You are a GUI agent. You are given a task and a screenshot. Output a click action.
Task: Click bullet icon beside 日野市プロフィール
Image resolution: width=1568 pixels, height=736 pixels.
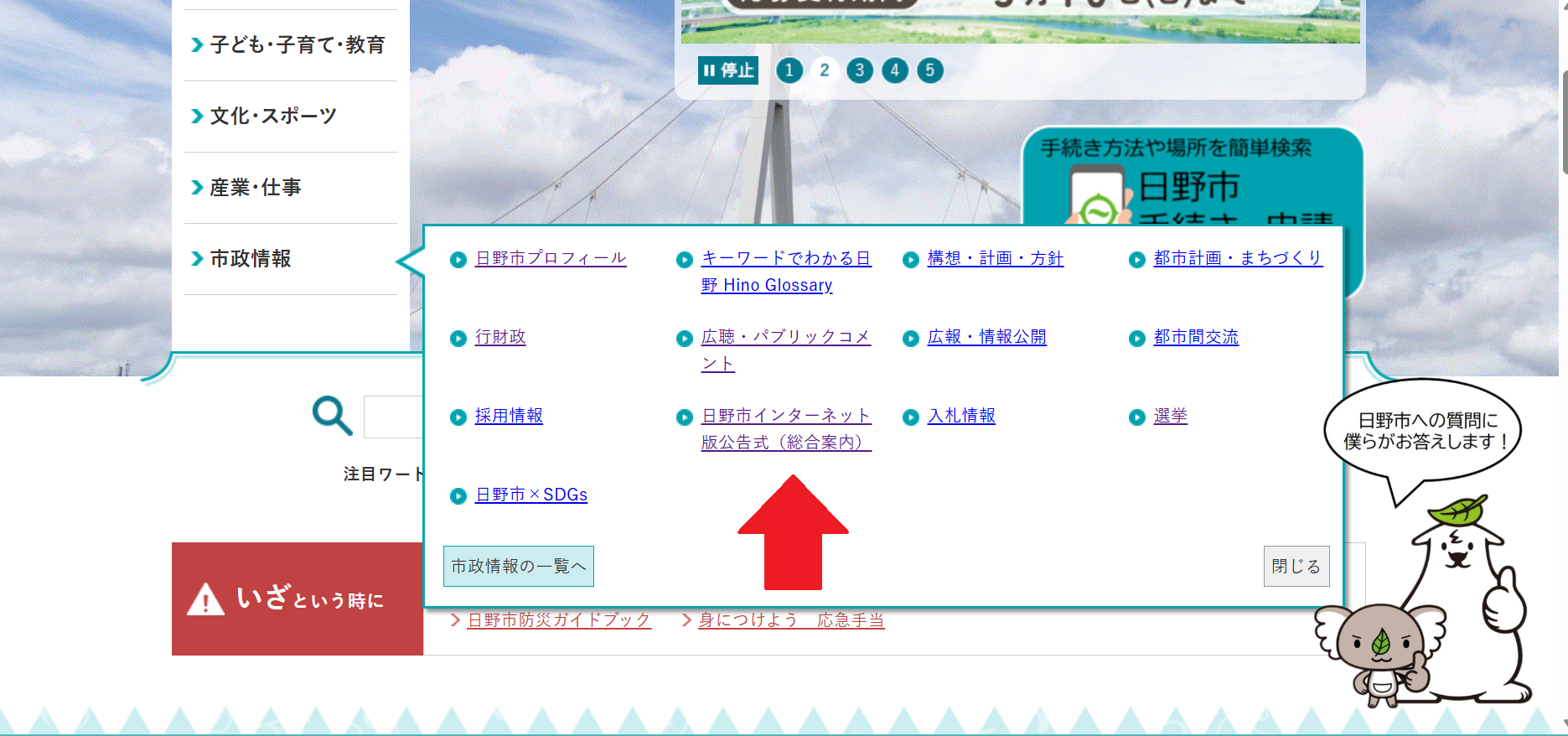pos(458,260)
